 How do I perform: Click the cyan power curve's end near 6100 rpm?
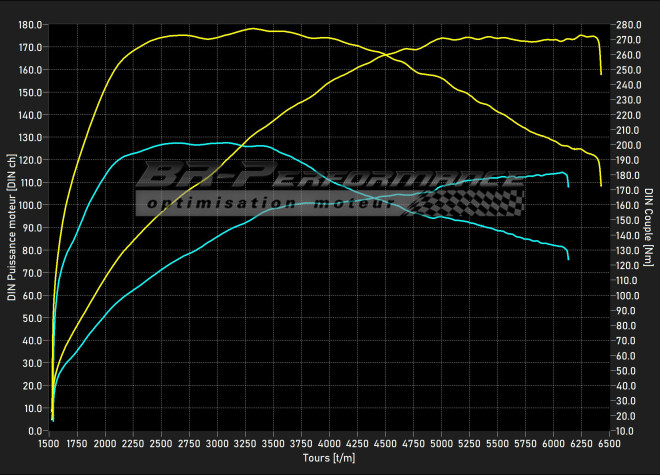tap(568, 187)
